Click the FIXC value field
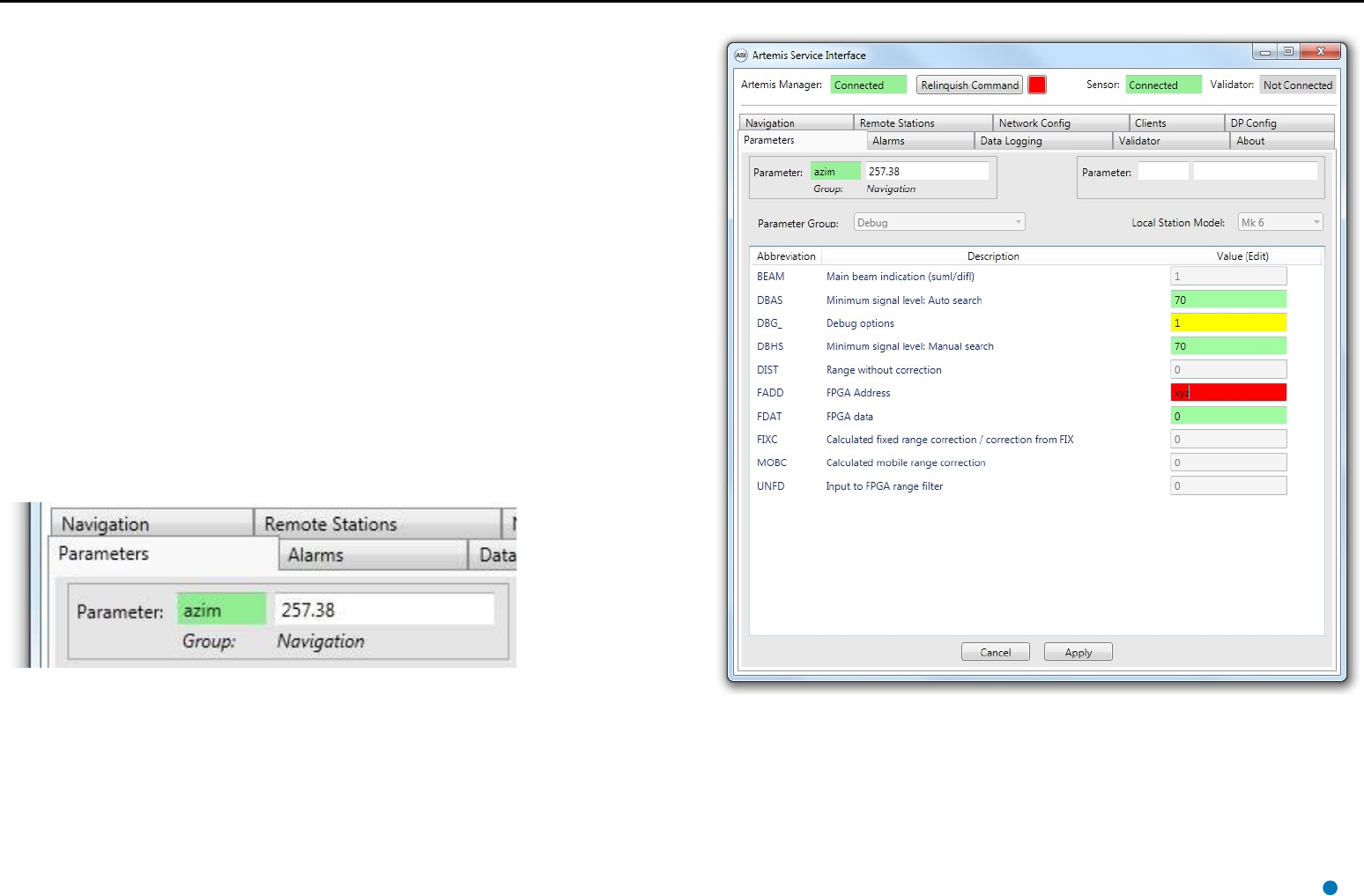Viewport: 1364px width, 896px height. point(1228,439)
